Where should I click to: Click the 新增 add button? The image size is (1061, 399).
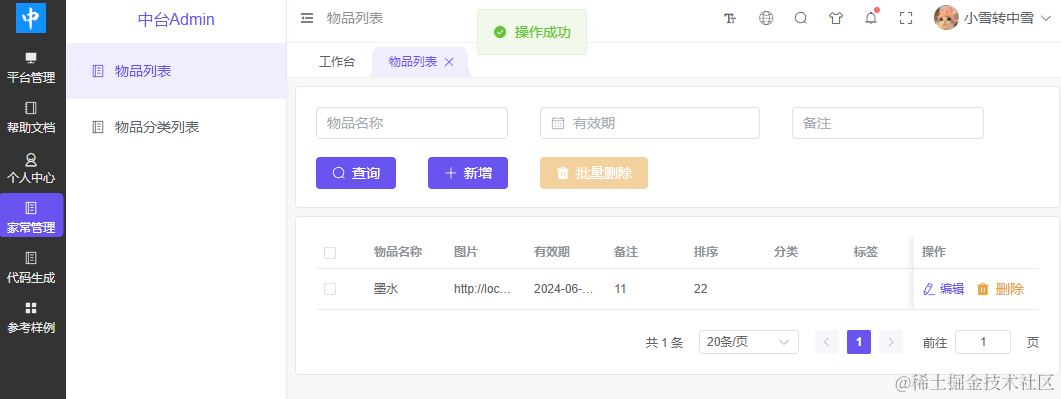click(468, 173)
